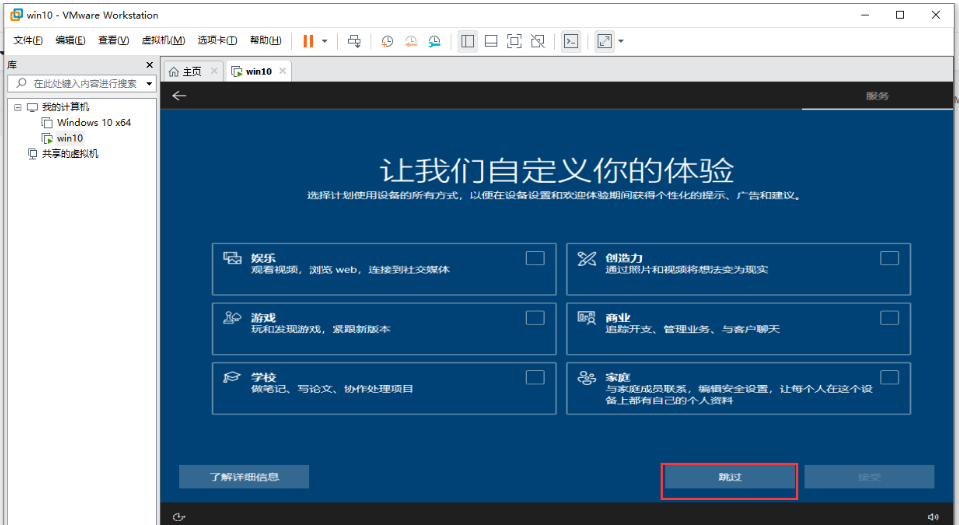Open the power options arrow beside pause
Viewport: 959px width, 525px height.
[325, 41]
